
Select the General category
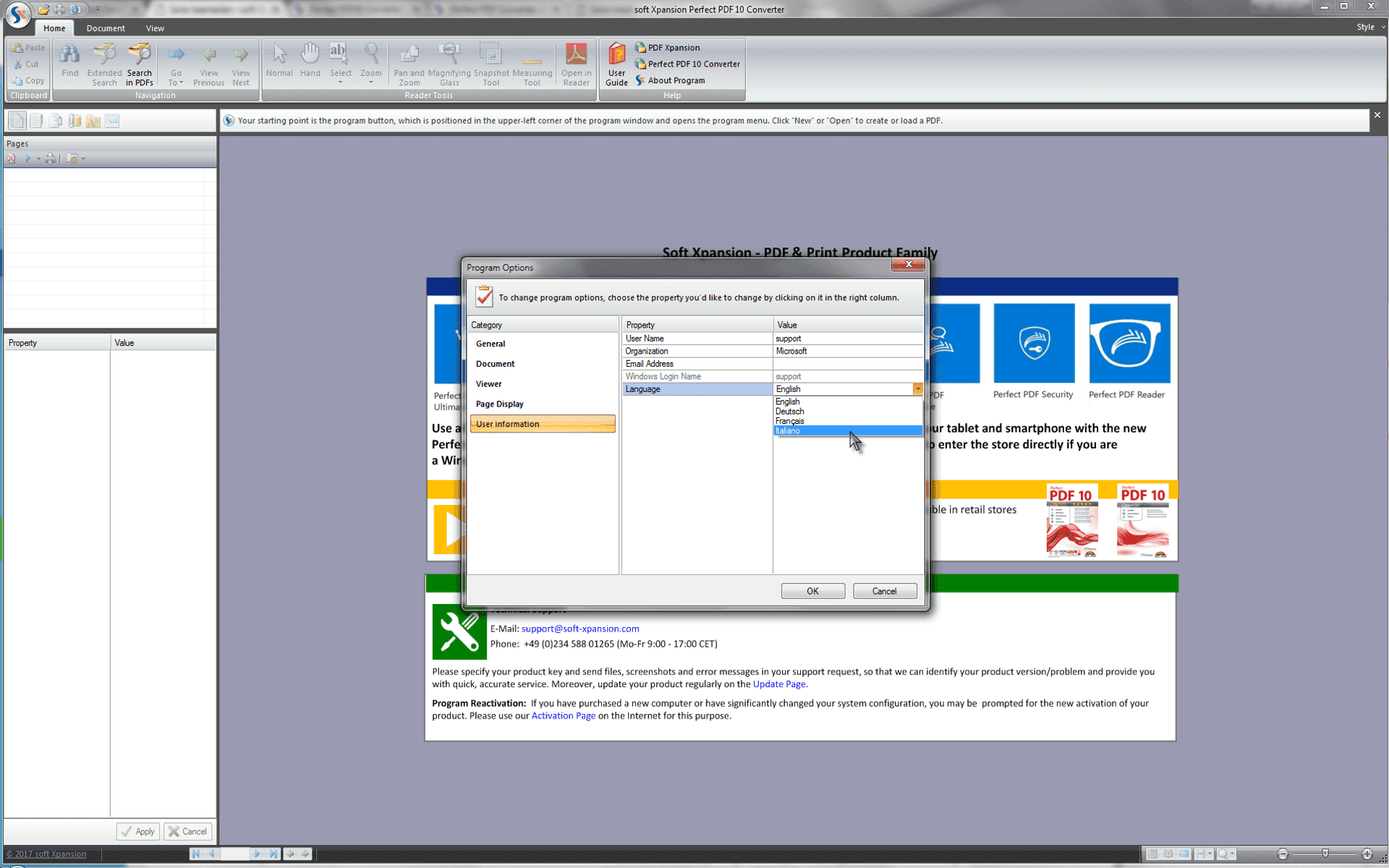click(490, 344)
